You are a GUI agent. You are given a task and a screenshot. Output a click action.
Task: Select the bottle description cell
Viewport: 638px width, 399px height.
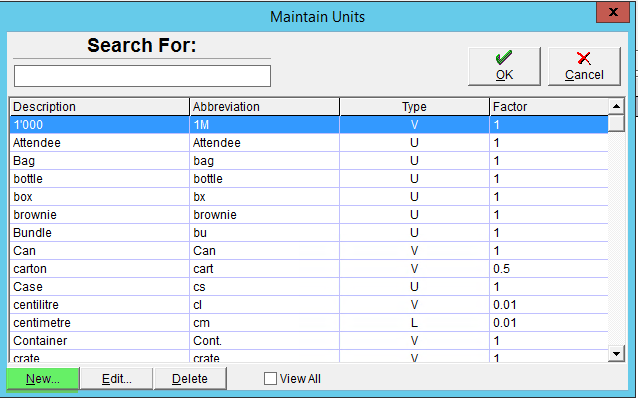[x=100, y=179]
